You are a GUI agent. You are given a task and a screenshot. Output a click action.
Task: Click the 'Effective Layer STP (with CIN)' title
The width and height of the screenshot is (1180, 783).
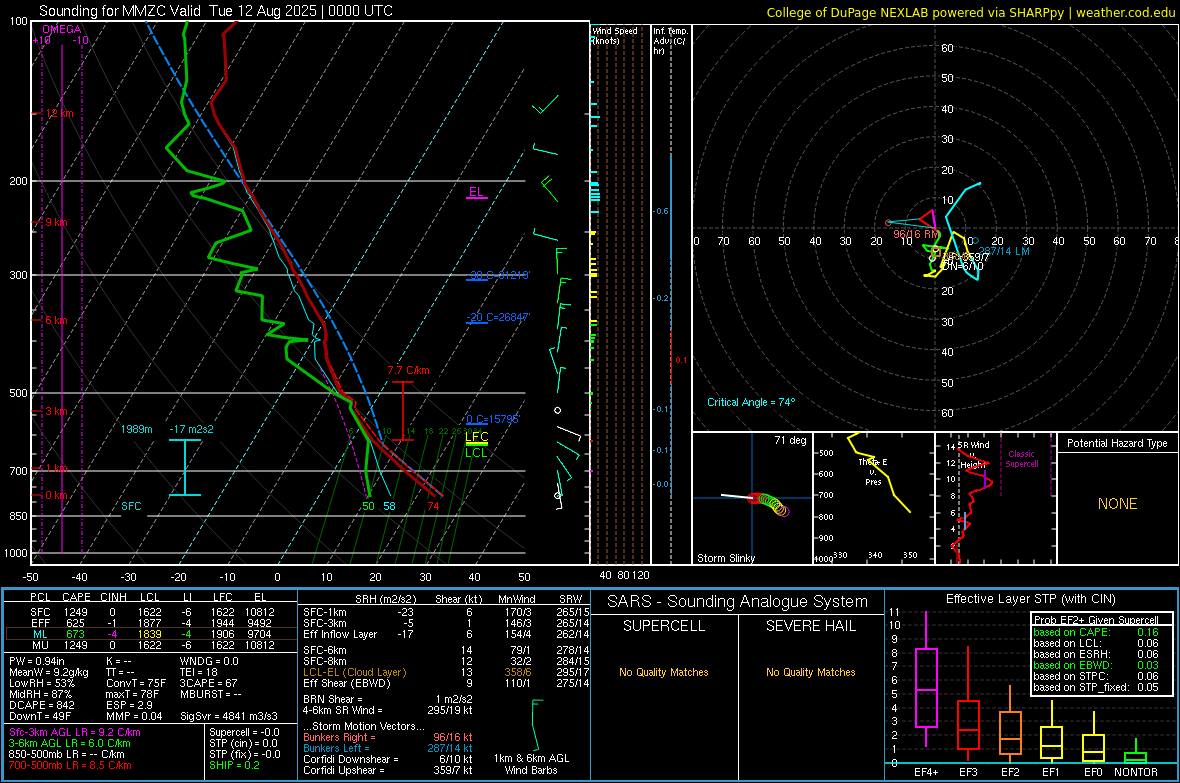tap(1030, 599)
